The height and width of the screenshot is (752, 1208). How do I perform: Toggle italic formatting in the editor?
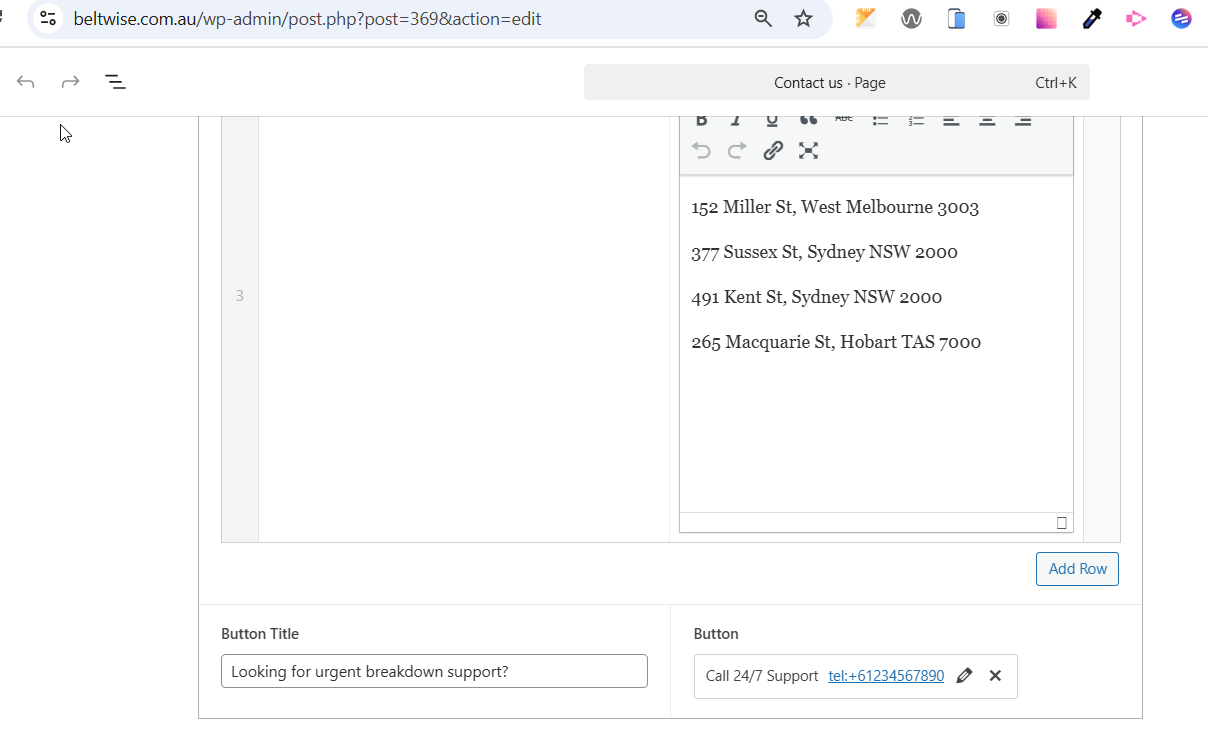tap(737, 120)
